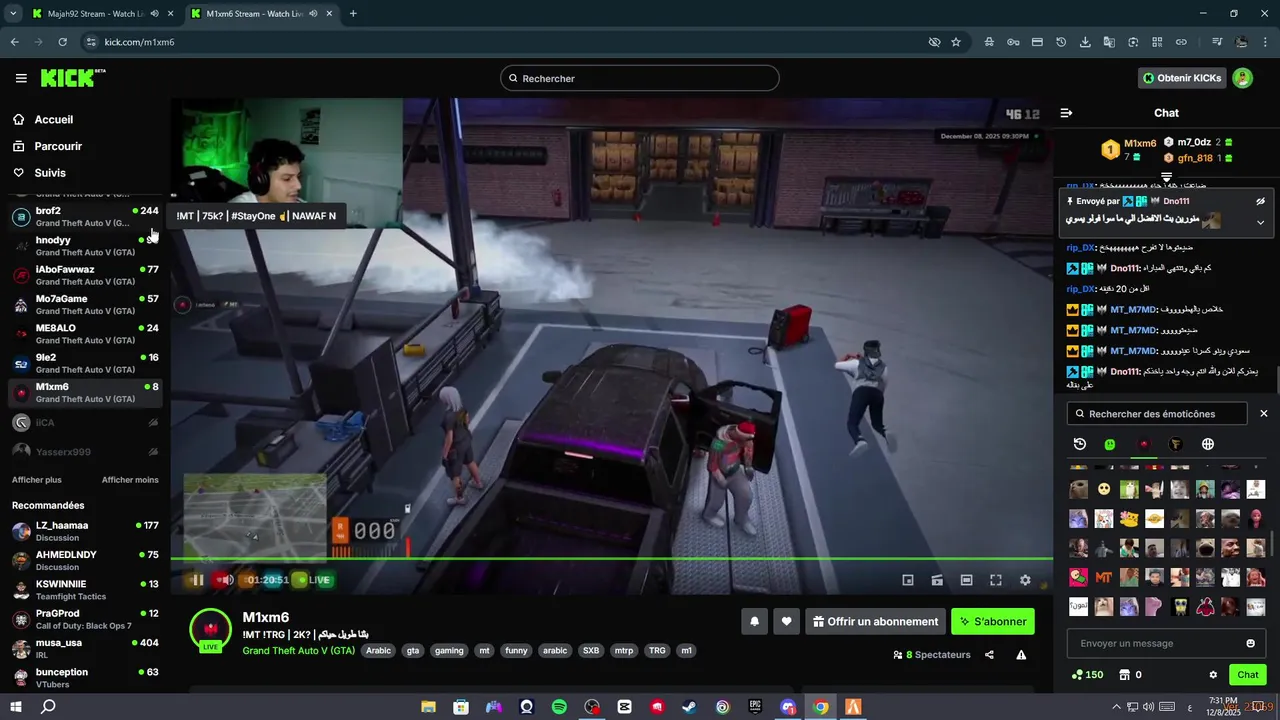1280x720 pixels.
Task: Pause the stream video
Action: [x=198, y=580]
